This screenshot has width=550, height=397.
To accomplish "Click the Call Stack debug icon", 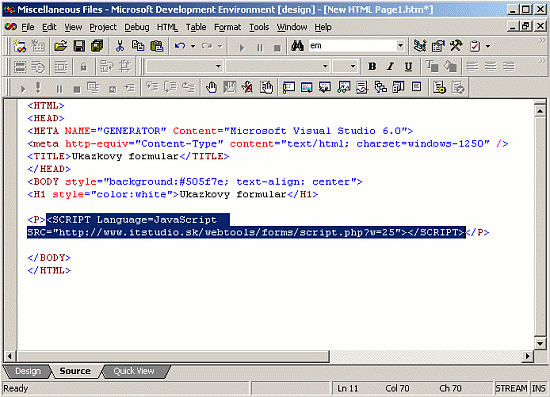I will pyautogui.click(x=380, y=87).
